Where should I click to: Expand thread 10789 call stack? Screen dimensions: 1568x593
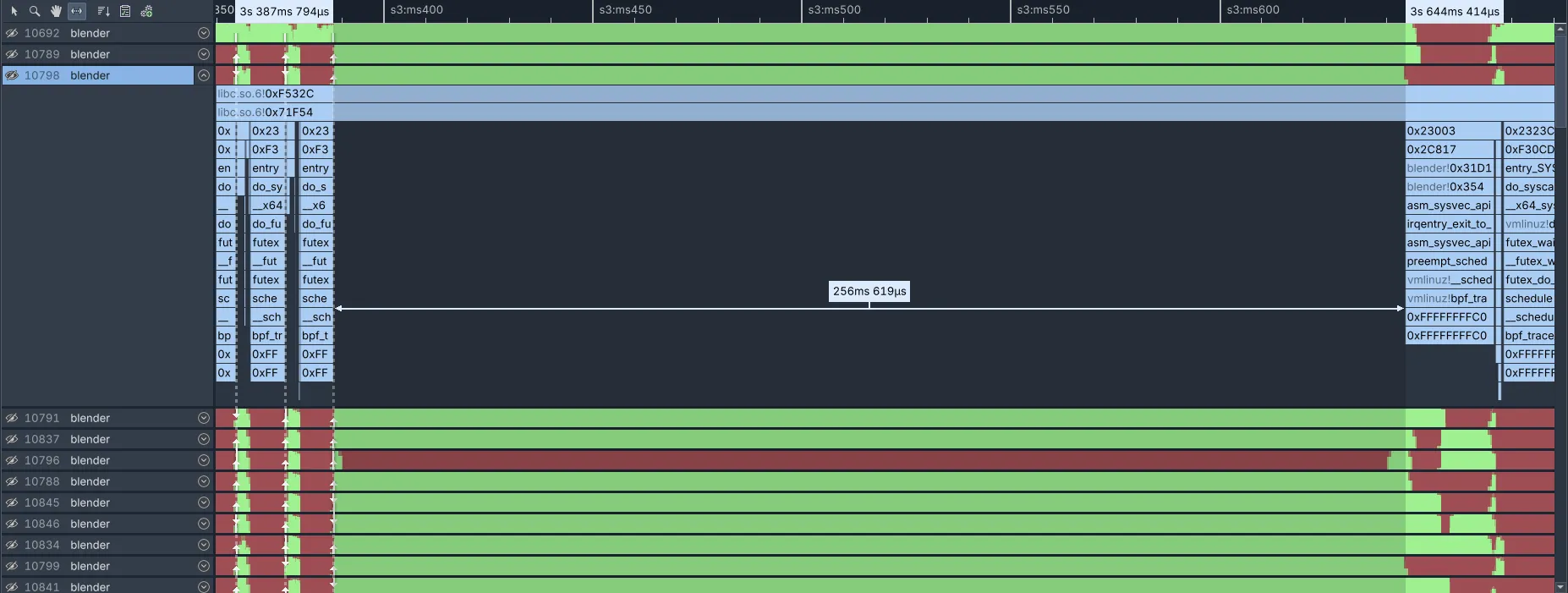click(203, 54)
